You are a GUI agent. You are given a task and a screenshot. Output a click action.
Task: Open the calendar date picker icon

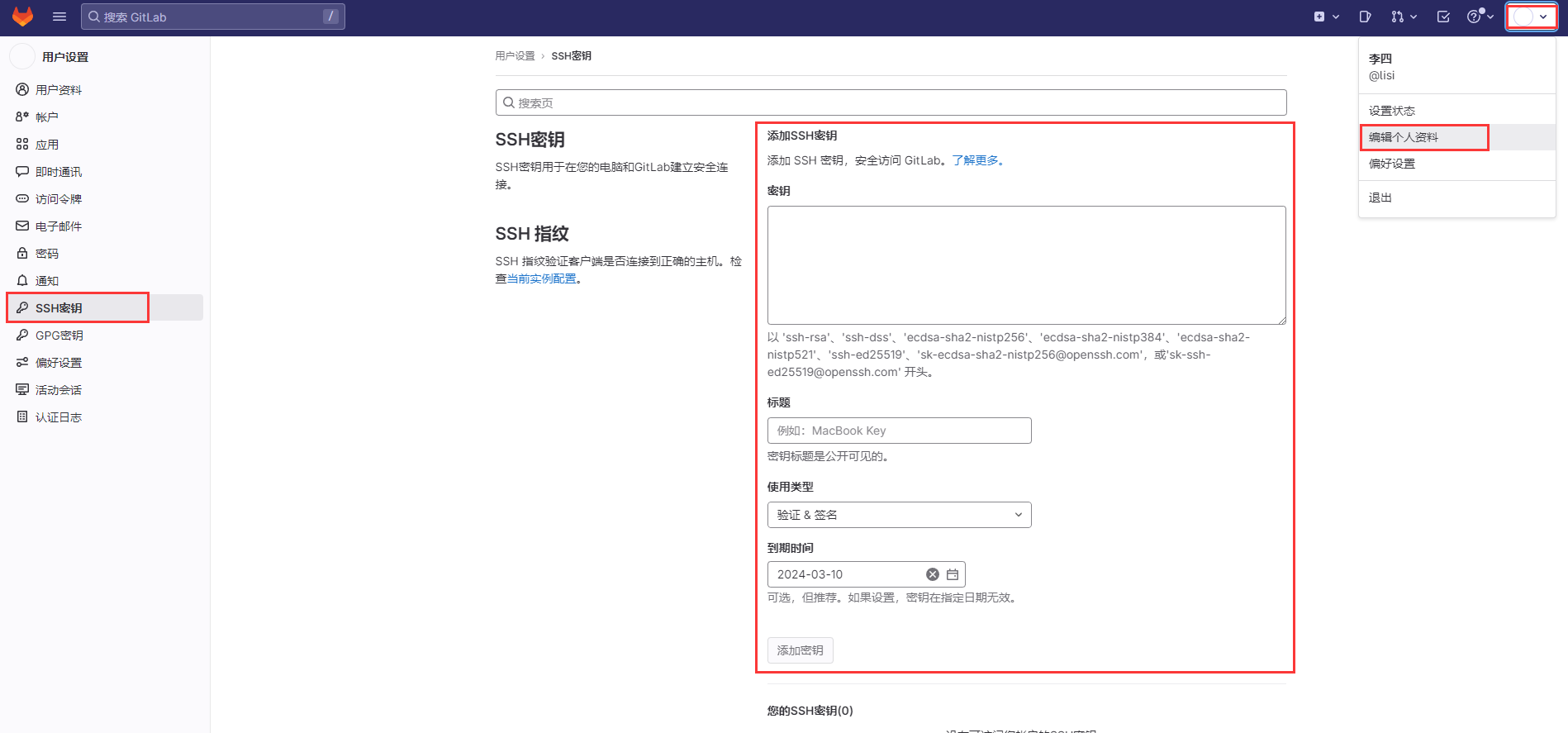[x=953, y=574]
